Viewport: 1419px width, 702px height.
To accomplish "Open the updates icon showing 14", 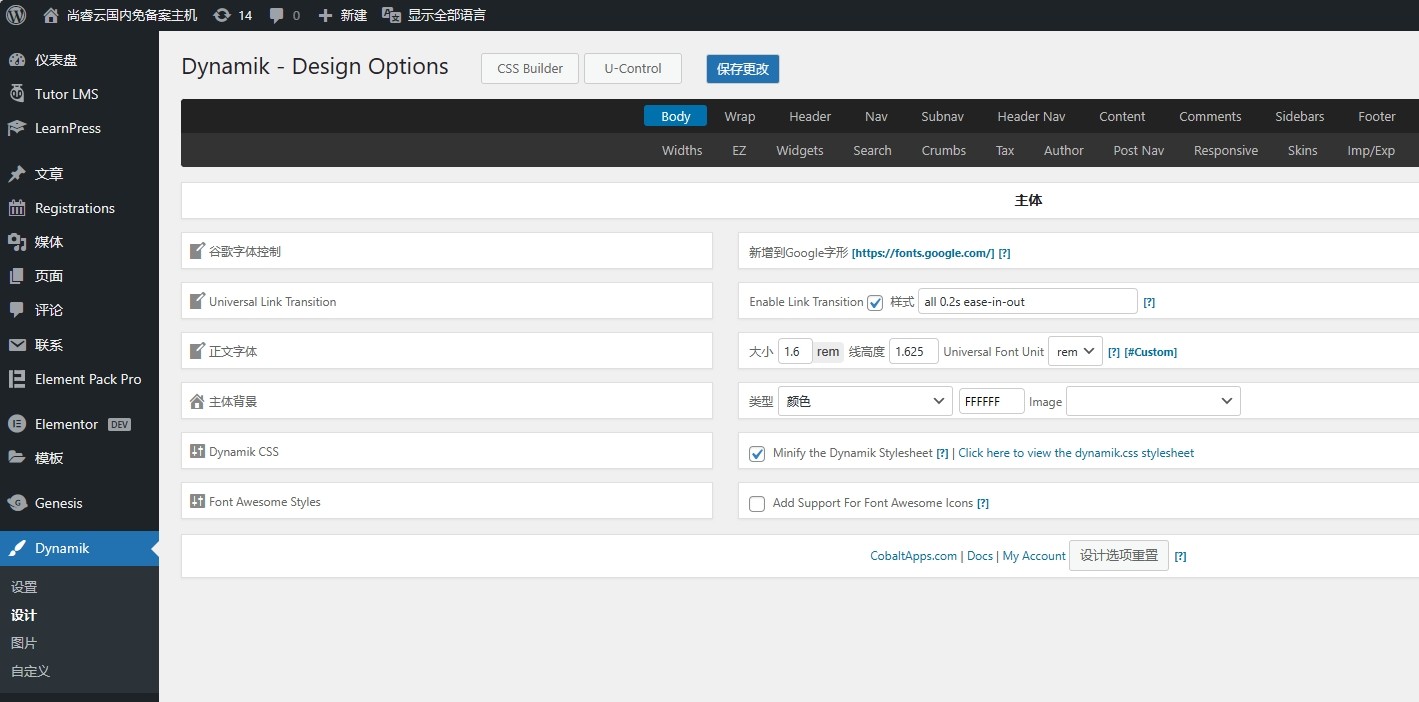I will (222, 15).
